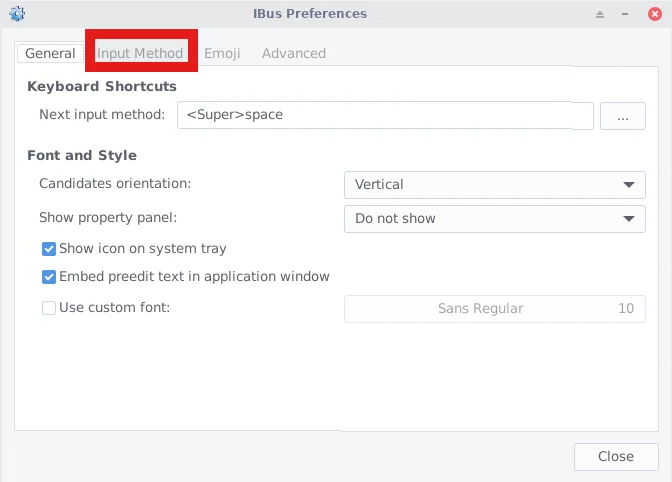Click the Sans Regular font chooser button
The width and height of the screenshot is (672, 482).
point(480,309)
